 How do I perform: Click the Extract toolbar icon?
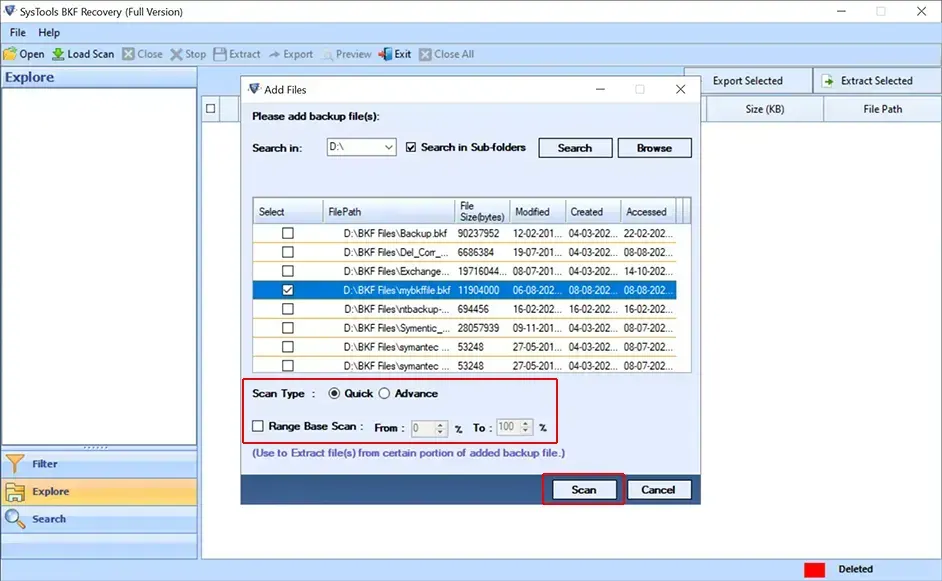tap(220, 54)
